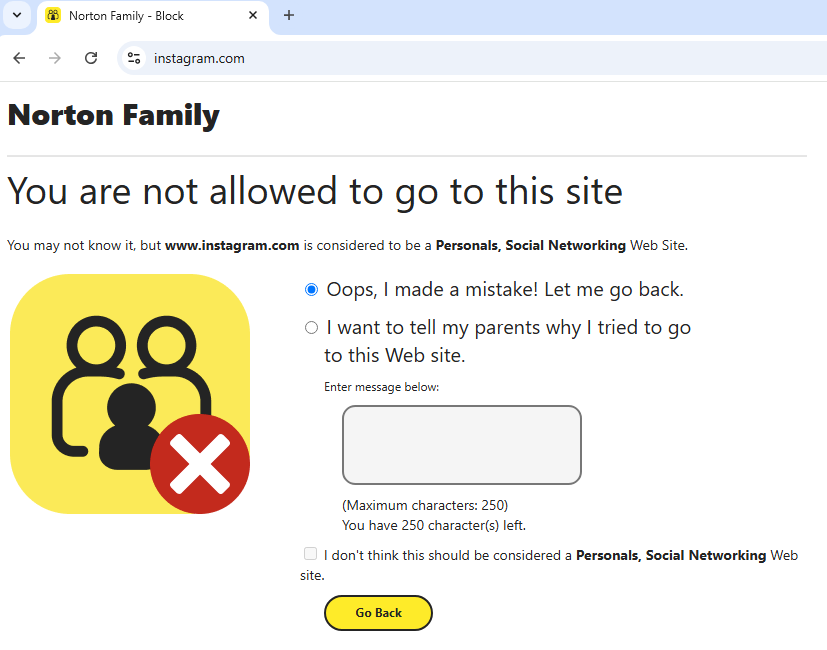
Task: Click 'You are not allowed to go to this site'
Action: pyautogui.click(x=315, y=192)
